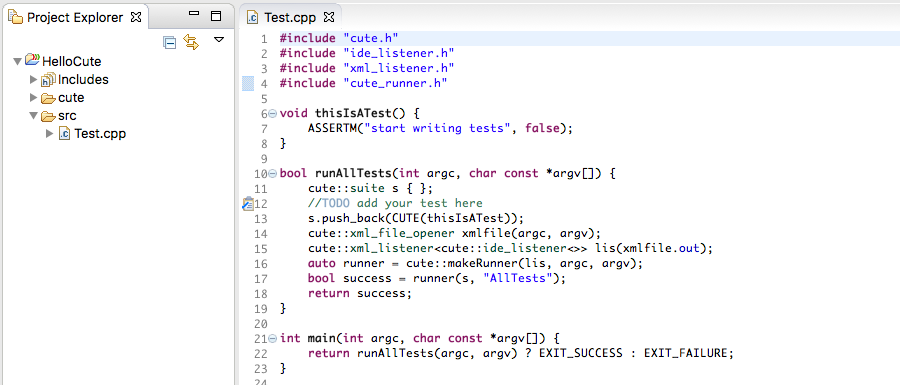Viewport: 900px width, 385px height.
Task: Click the blue marker beside line 4
Action: [x=248, y=84]
